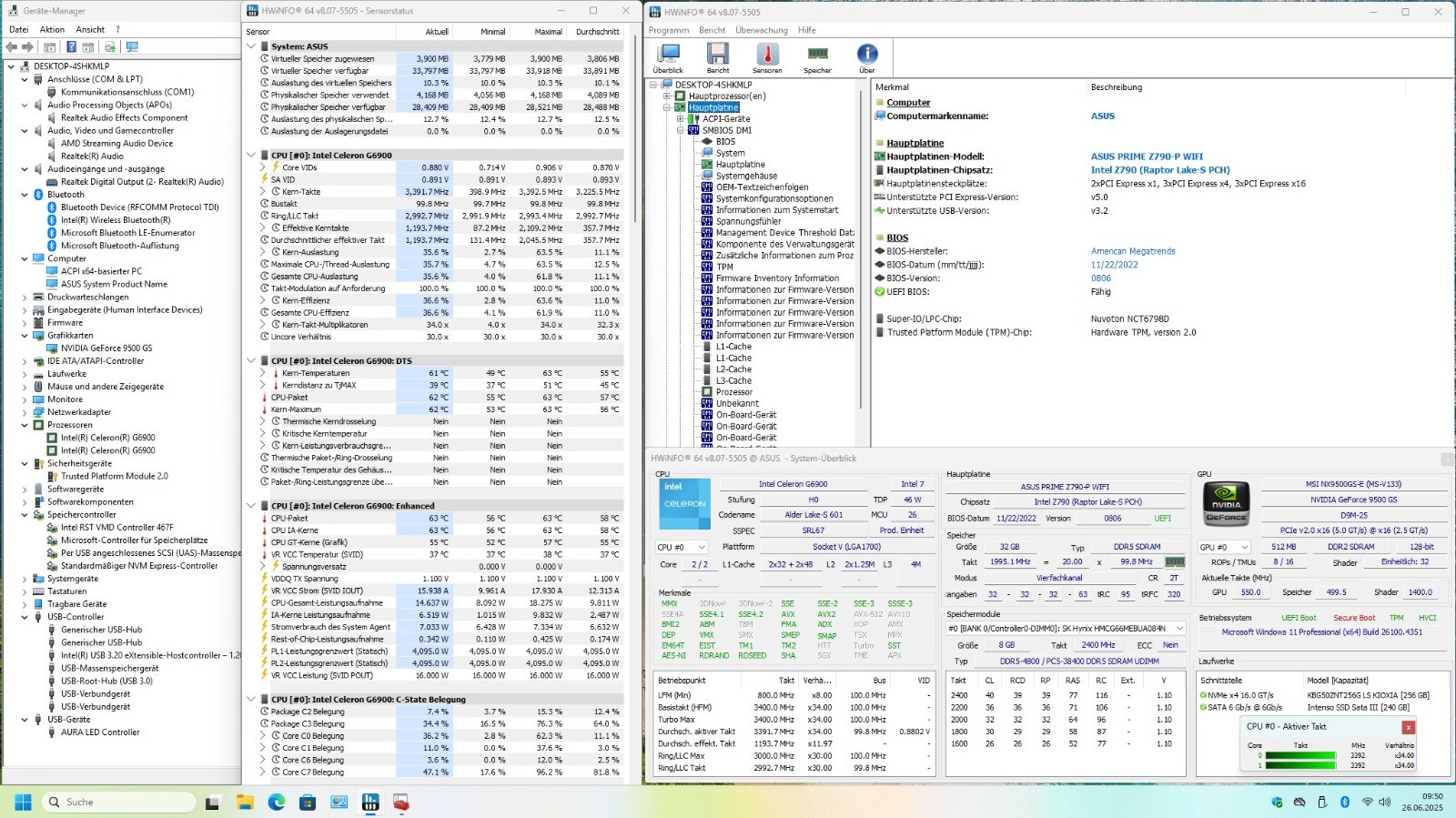Click the Bluetooth tray icon
Screen dimensions: 1456x818
pos(1345,802)
